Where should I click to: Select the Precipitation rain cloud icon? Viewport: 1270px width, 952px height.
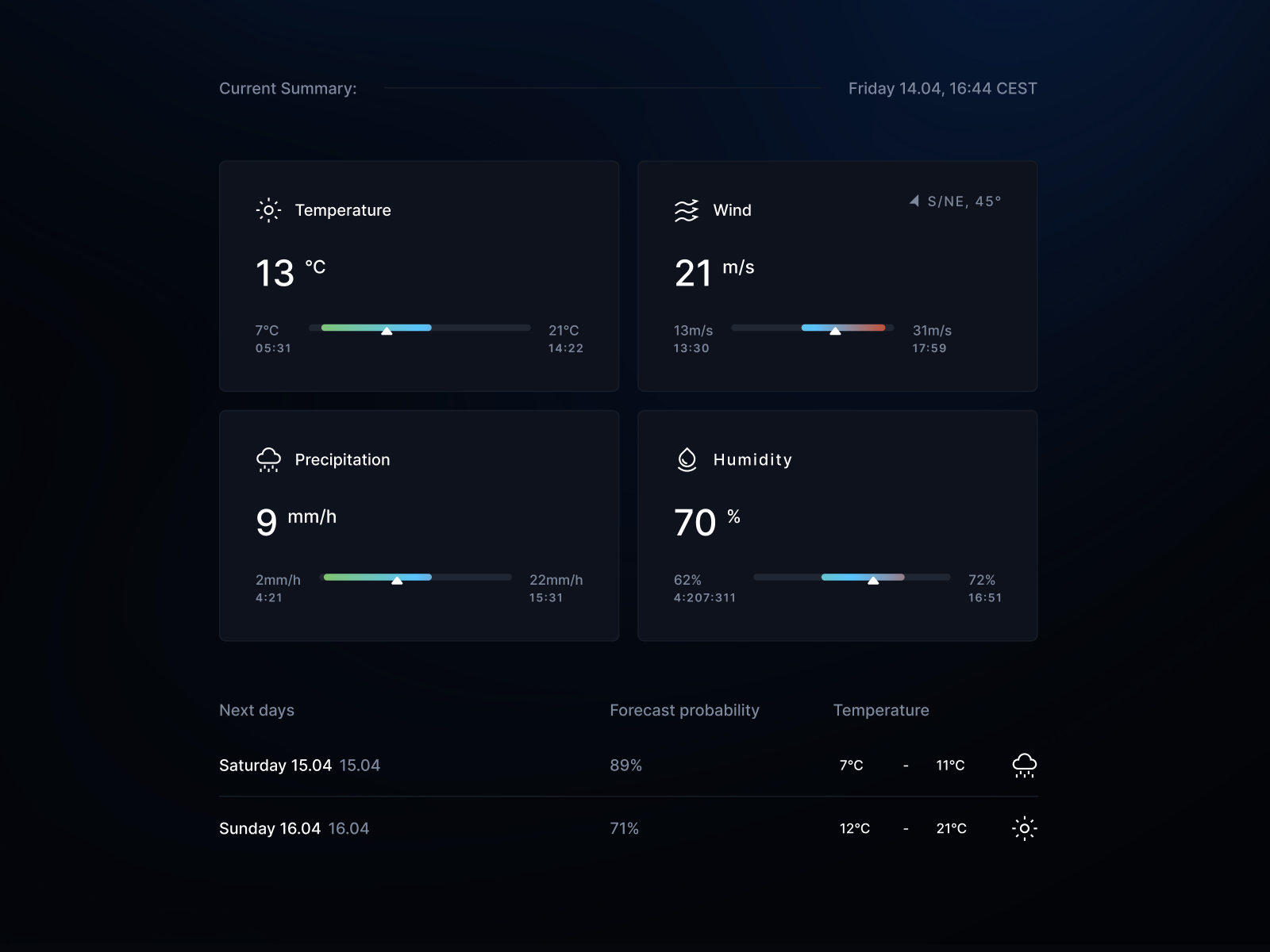coord(269,459)
